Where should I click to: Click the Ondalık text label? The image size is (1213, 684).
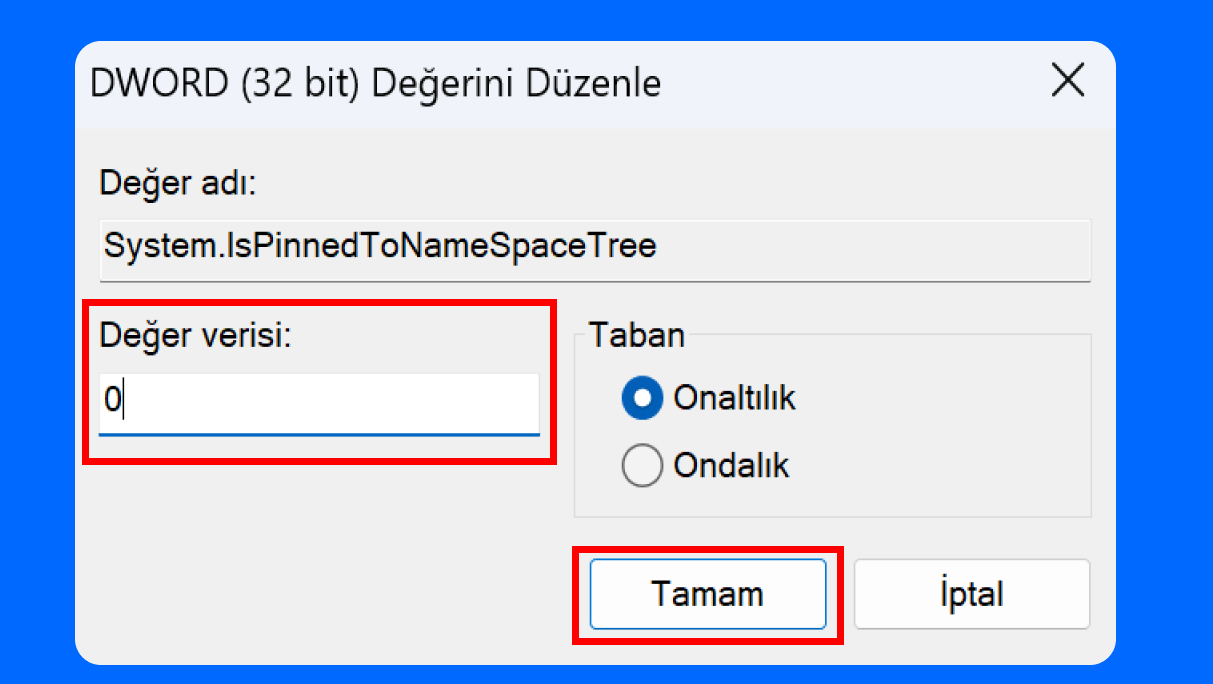731,465
